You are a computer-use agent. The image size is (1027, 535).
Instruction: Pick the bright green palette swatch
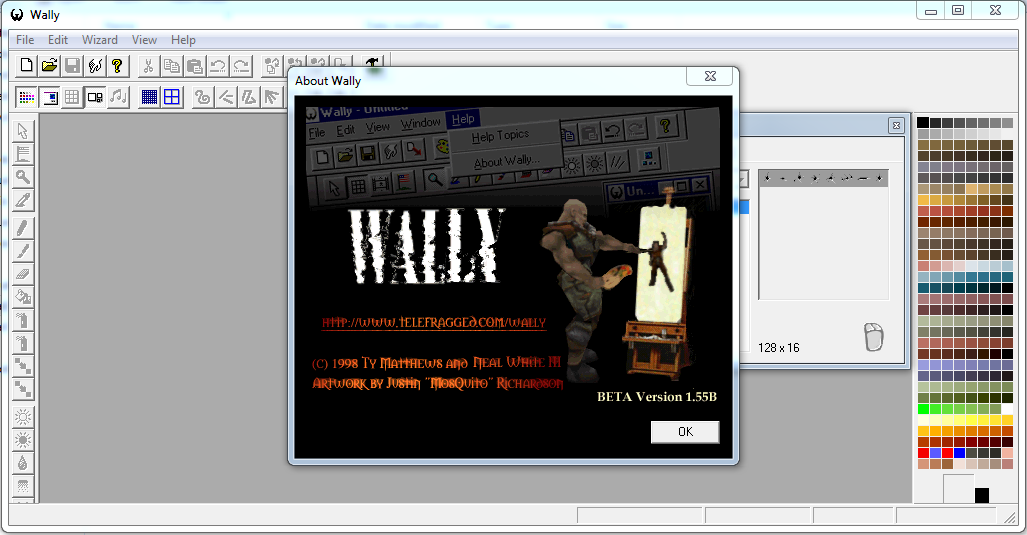coord(923,409)
